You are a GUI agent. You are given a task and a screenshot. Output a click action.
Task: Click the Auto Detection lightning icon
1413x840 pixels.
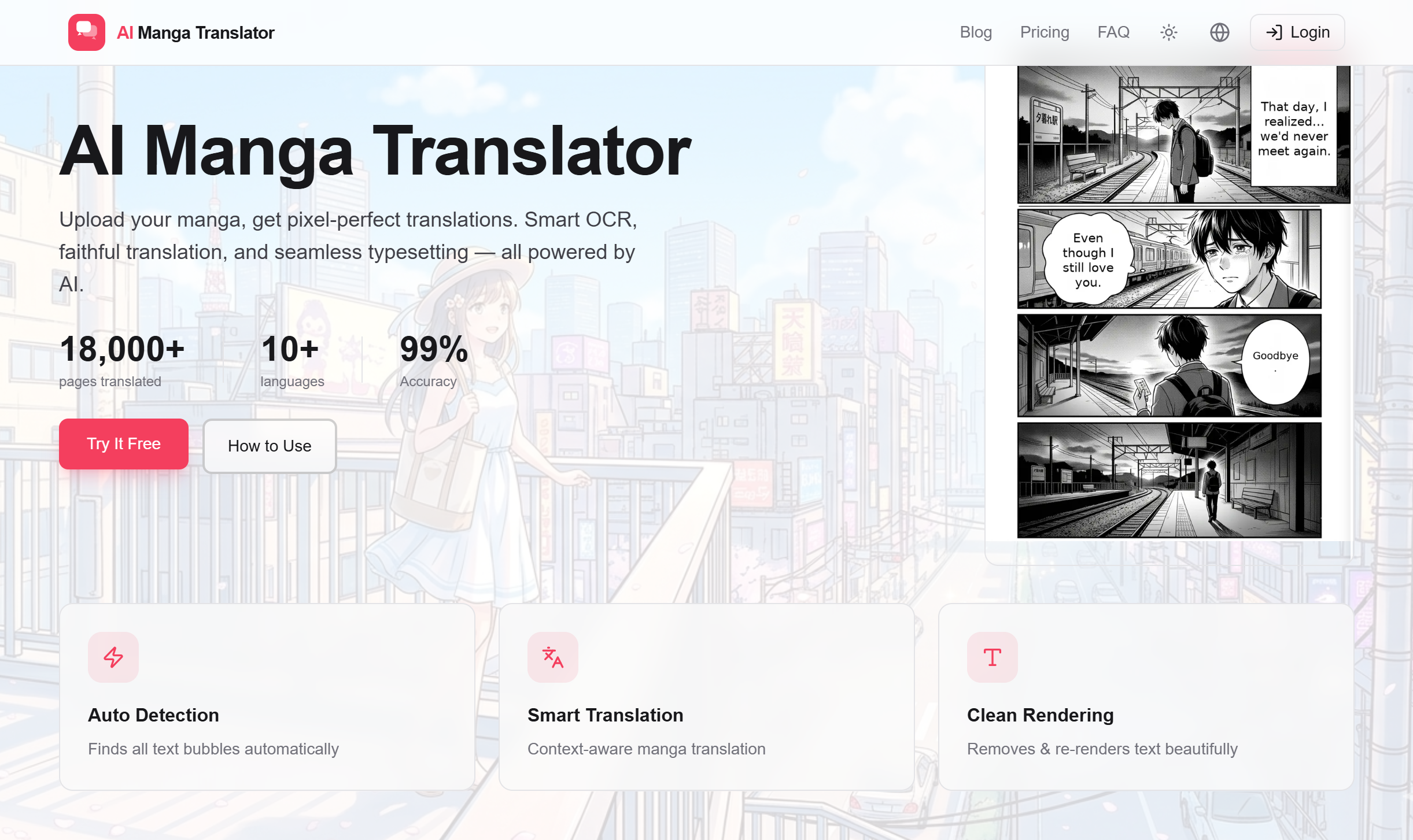pos(113,657)
